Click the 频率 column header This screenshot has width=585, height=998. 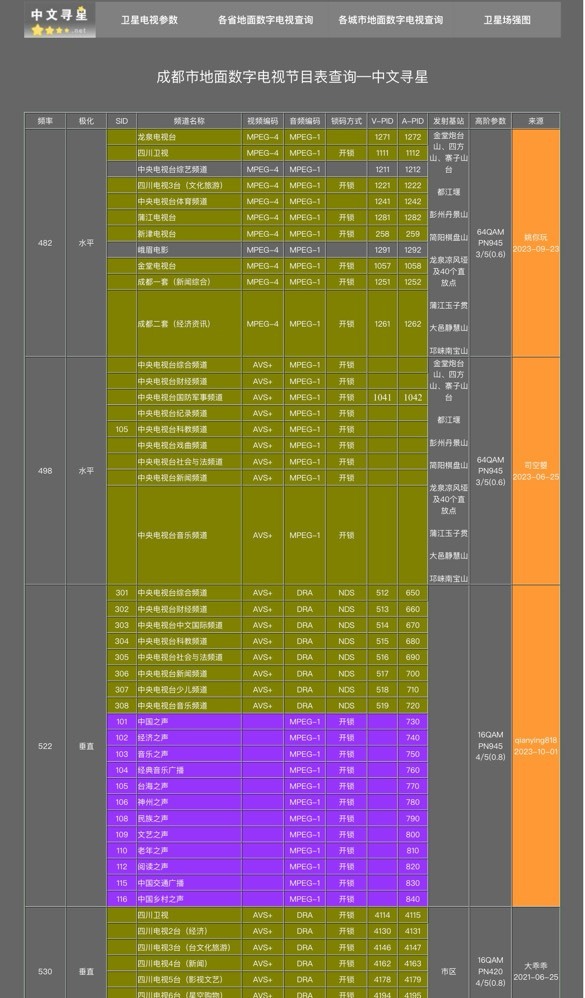(45, 121)
